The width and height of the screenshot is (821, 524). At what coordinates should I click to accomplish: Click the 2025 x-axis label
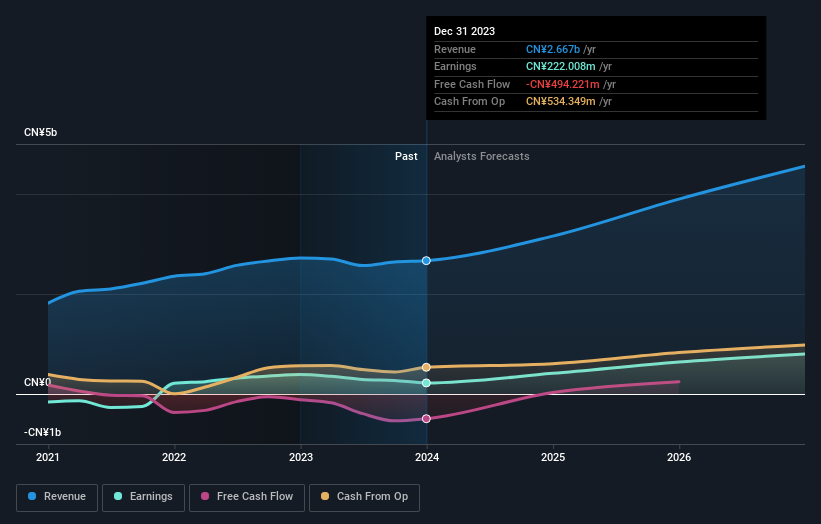(553, 458)
